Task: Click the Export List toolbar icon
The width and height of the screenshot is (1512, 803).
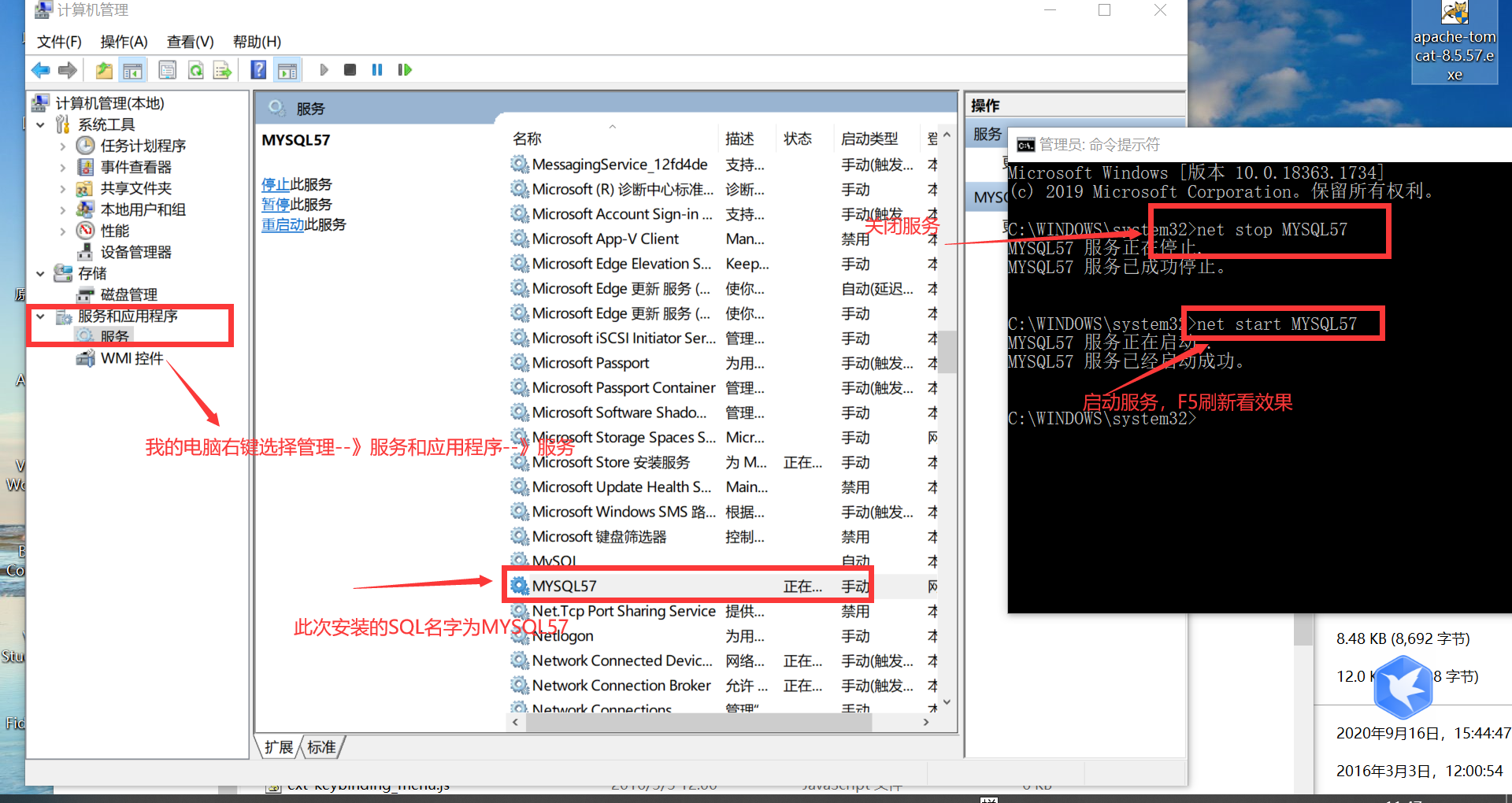Action: click(x=223, y=70)
